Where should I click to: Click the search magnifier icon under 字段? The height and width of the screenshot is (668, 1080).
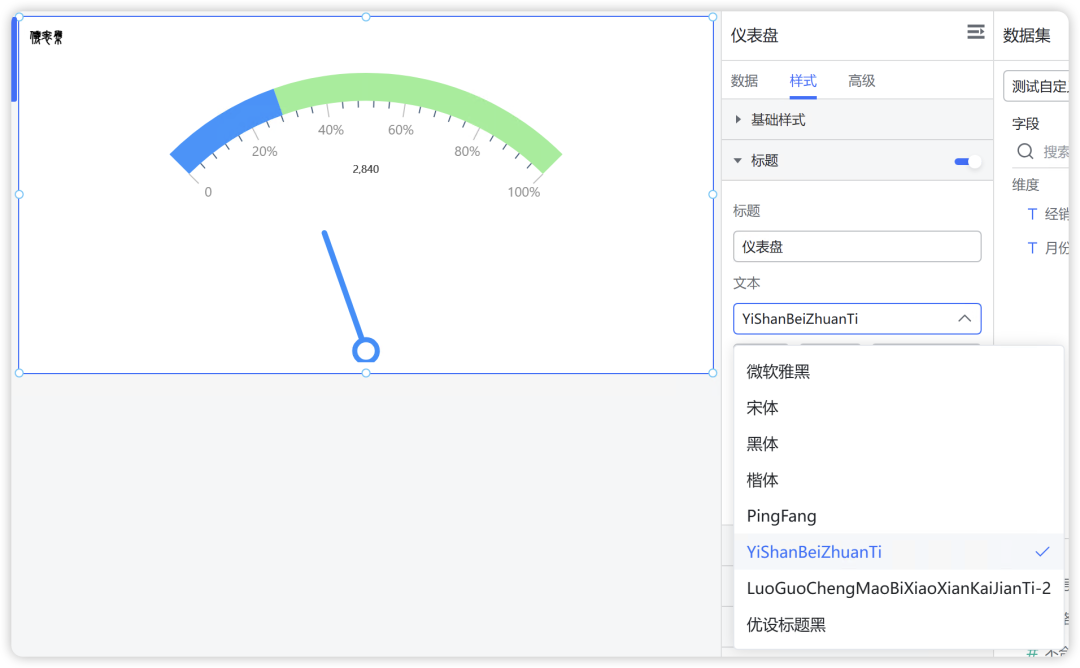click(1025, 151)
